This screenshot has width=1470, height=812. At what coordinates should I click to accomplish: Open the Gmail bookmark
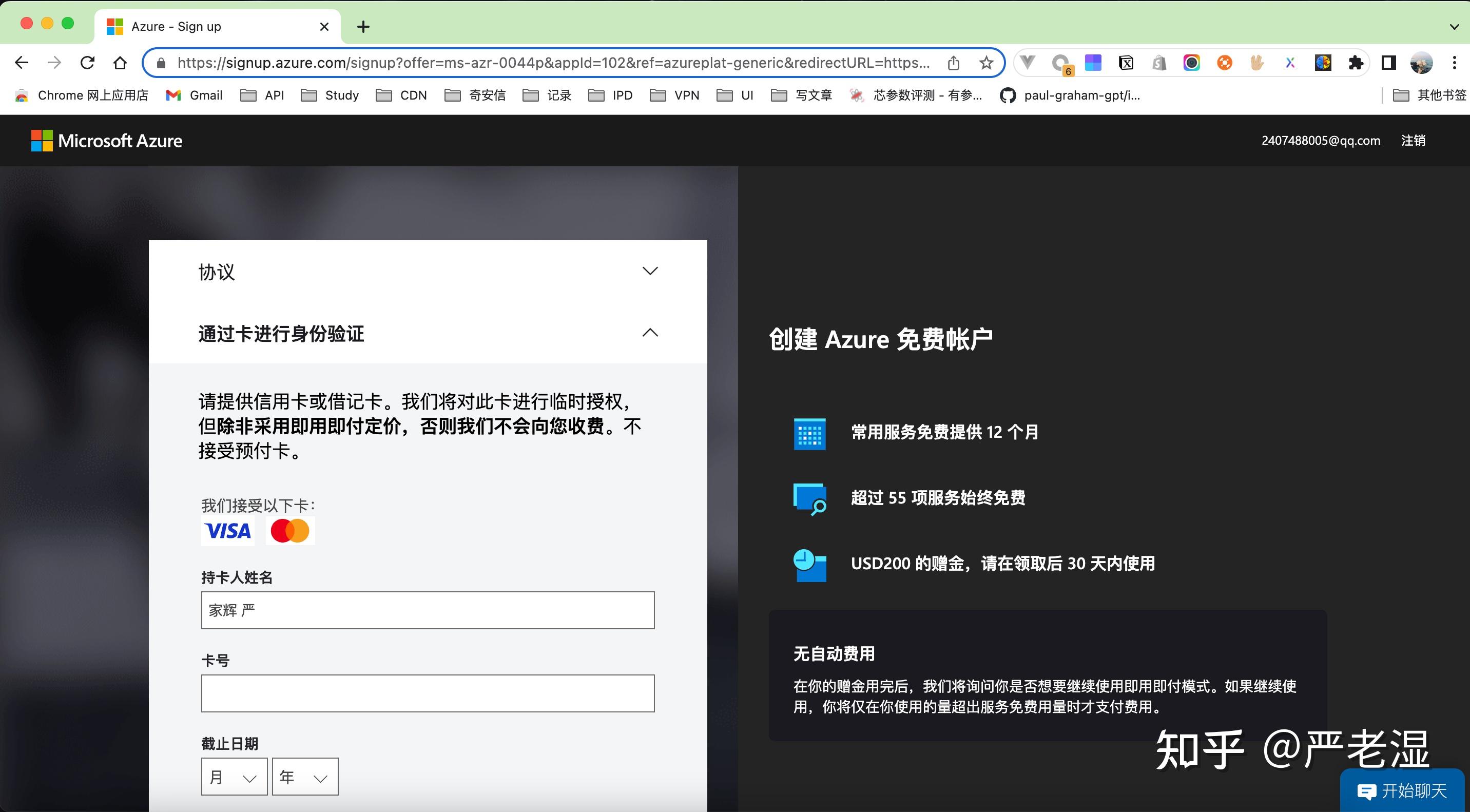(x=193, y=95)
